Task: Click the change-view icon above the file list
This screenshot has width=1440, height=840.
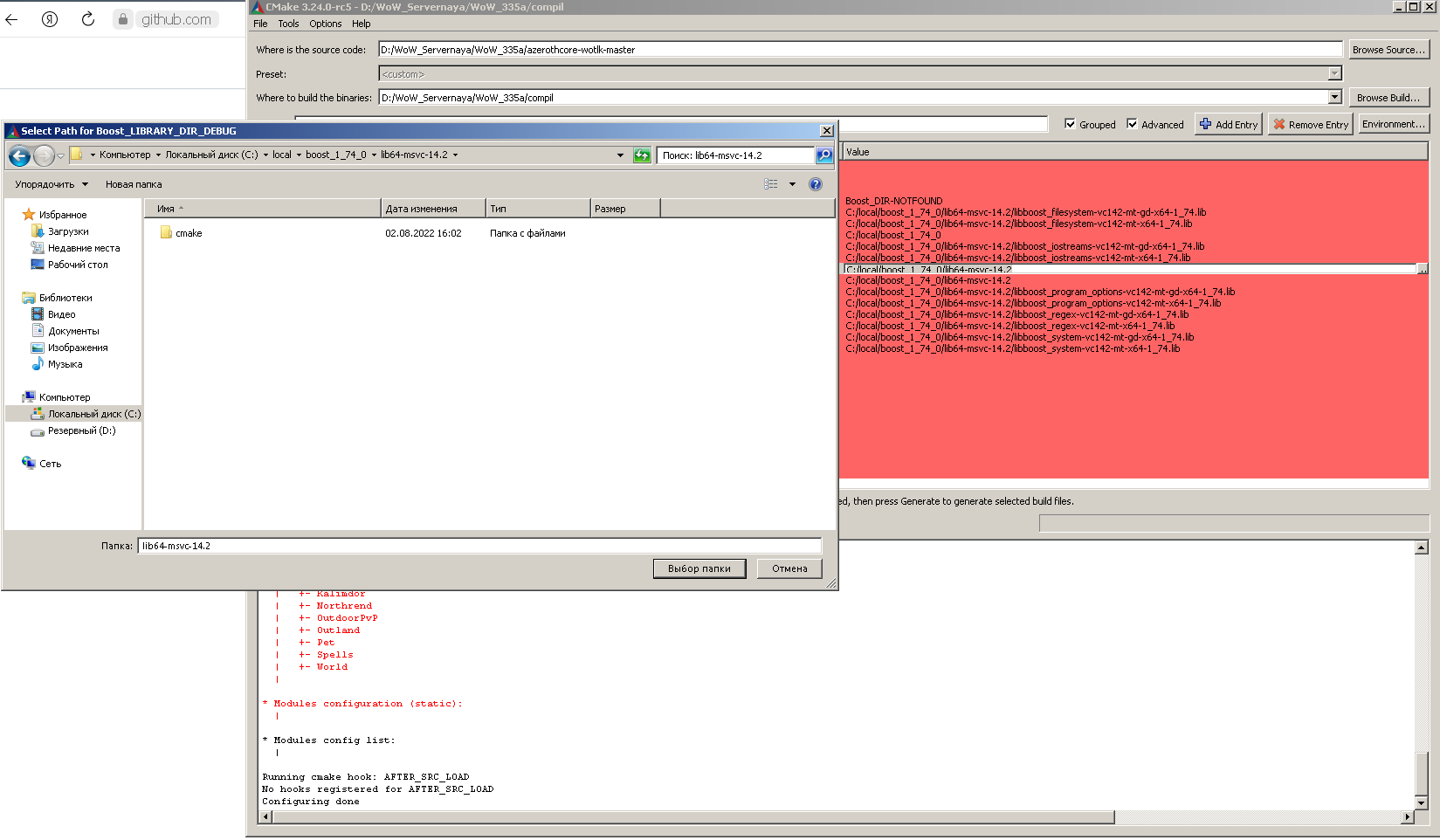Action: (x=772, y=183)
